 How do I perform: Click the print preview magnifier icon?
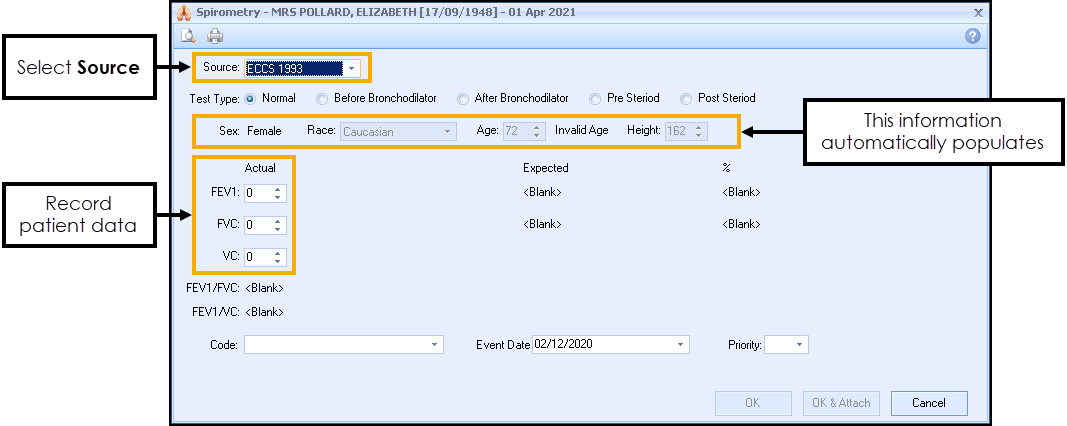click(188, 37)
